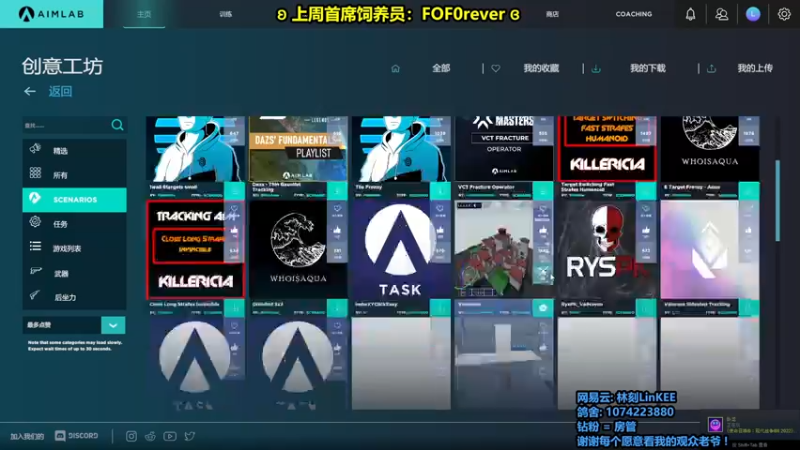The width and height of the screenshot is (800, 450).
Task: Favorite the Tracking Aim Killericia card
Action: pos(234,209)
